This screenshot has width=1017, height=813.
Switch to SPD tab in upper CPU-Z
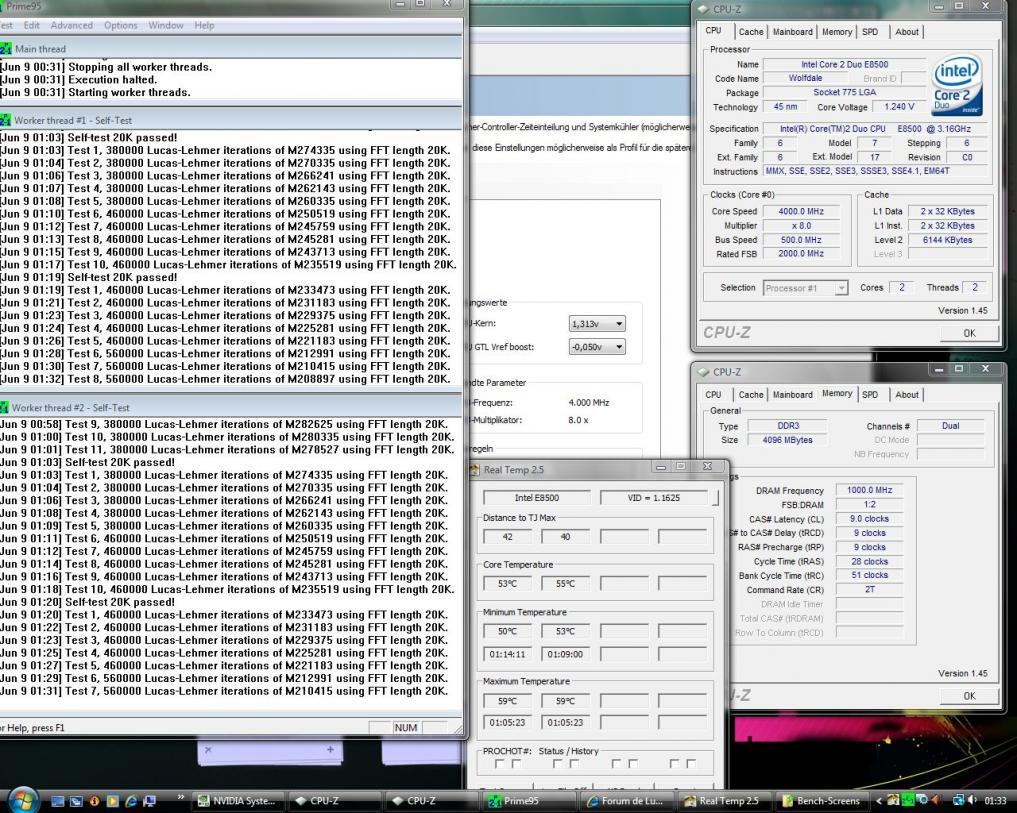[x=870, y=32]
